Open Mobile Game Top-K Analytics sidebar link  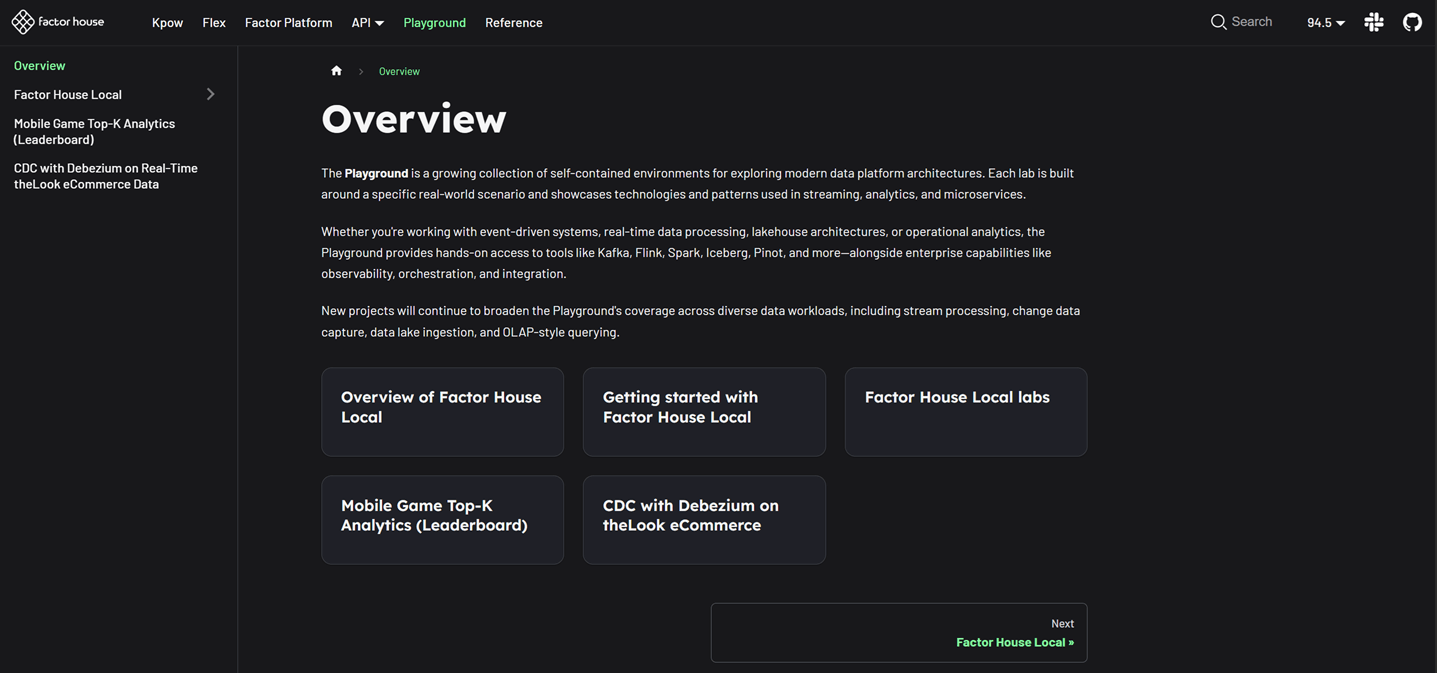(x=94, y=131)
